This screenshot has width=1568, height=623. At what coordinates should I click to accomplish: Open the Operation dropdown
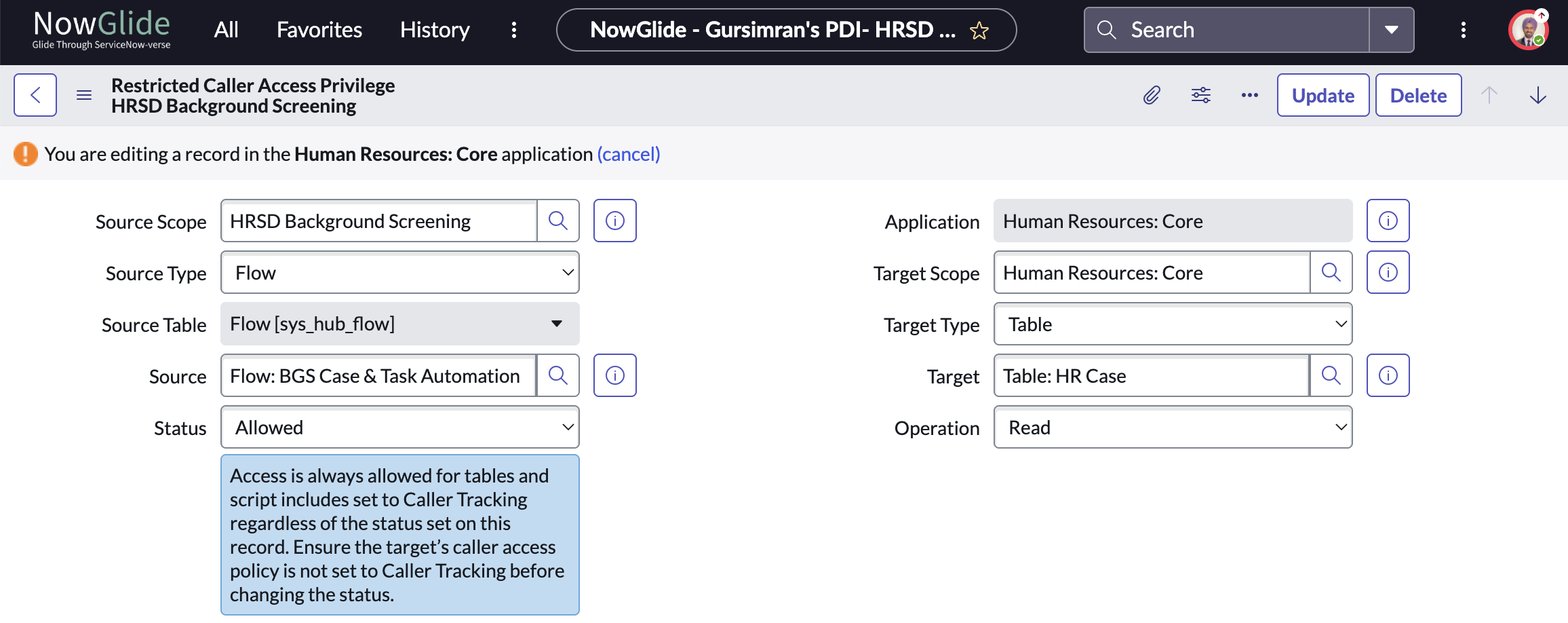1173,427
